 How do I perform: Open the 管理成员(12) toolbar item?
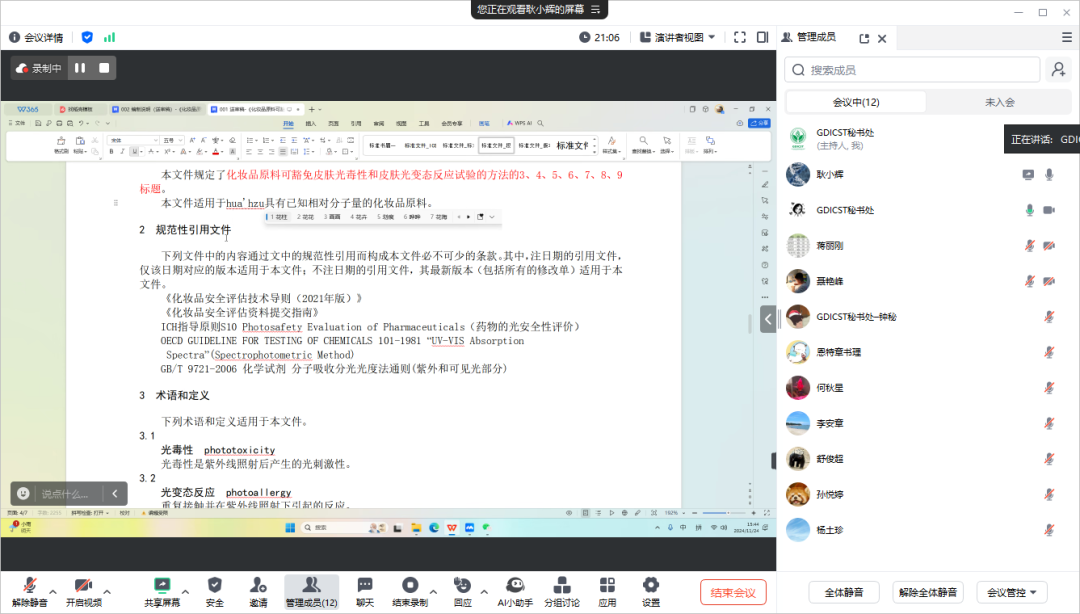[x=311, y=591]
